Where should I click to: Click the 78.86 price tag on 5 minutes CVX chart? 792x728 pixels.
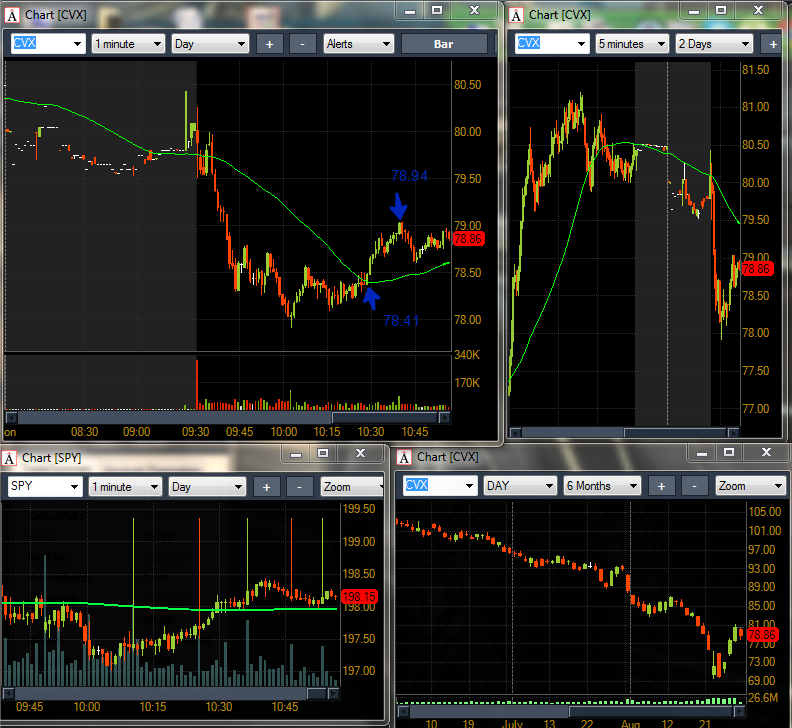click(x=756, y=269)
